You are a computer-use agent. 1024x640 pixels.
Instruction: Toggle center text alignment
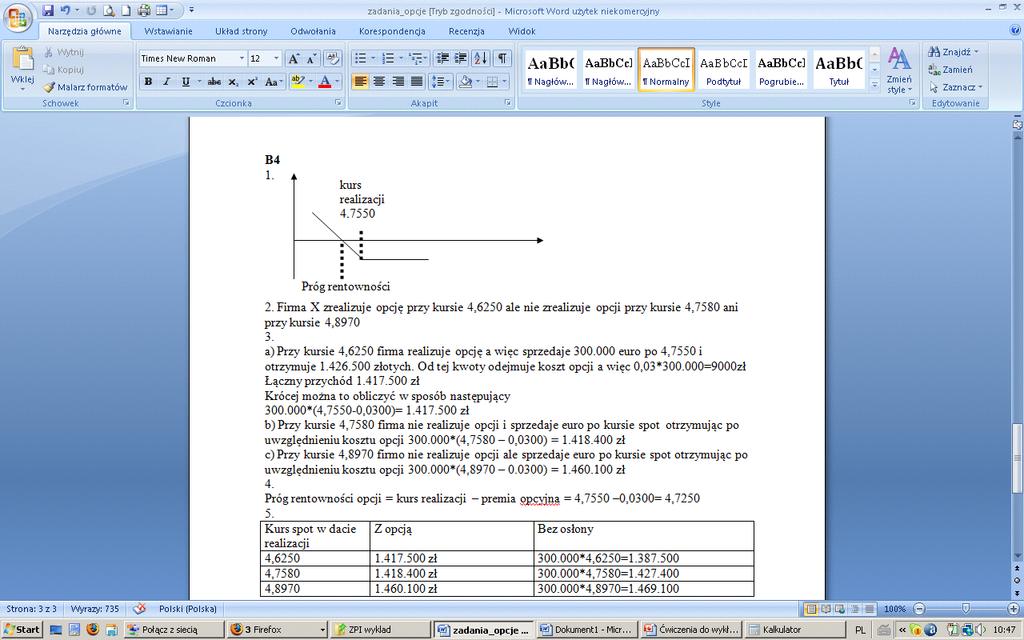coord(379,82)
